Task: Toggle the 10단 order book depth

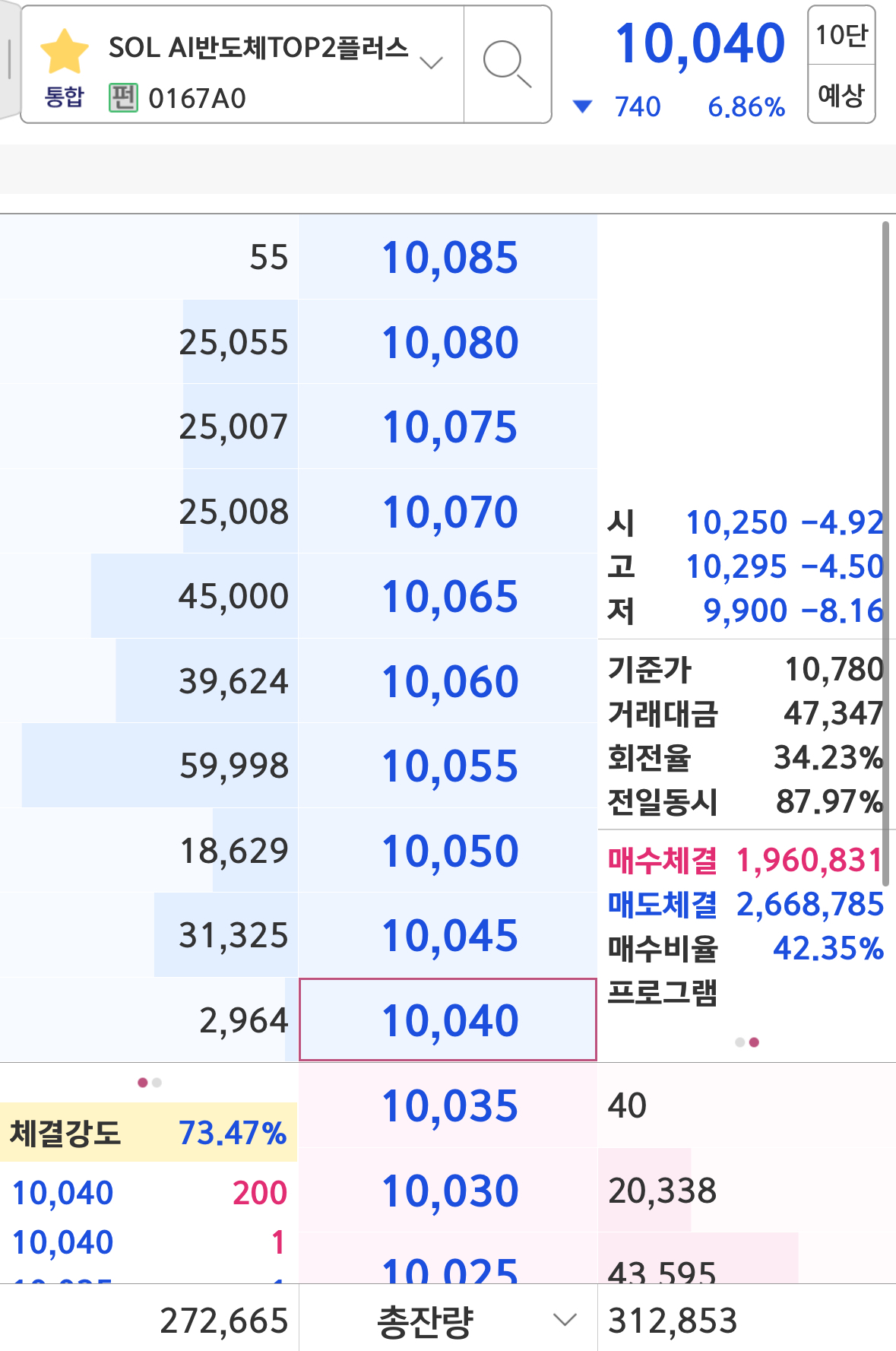Action: pos(841,35)
